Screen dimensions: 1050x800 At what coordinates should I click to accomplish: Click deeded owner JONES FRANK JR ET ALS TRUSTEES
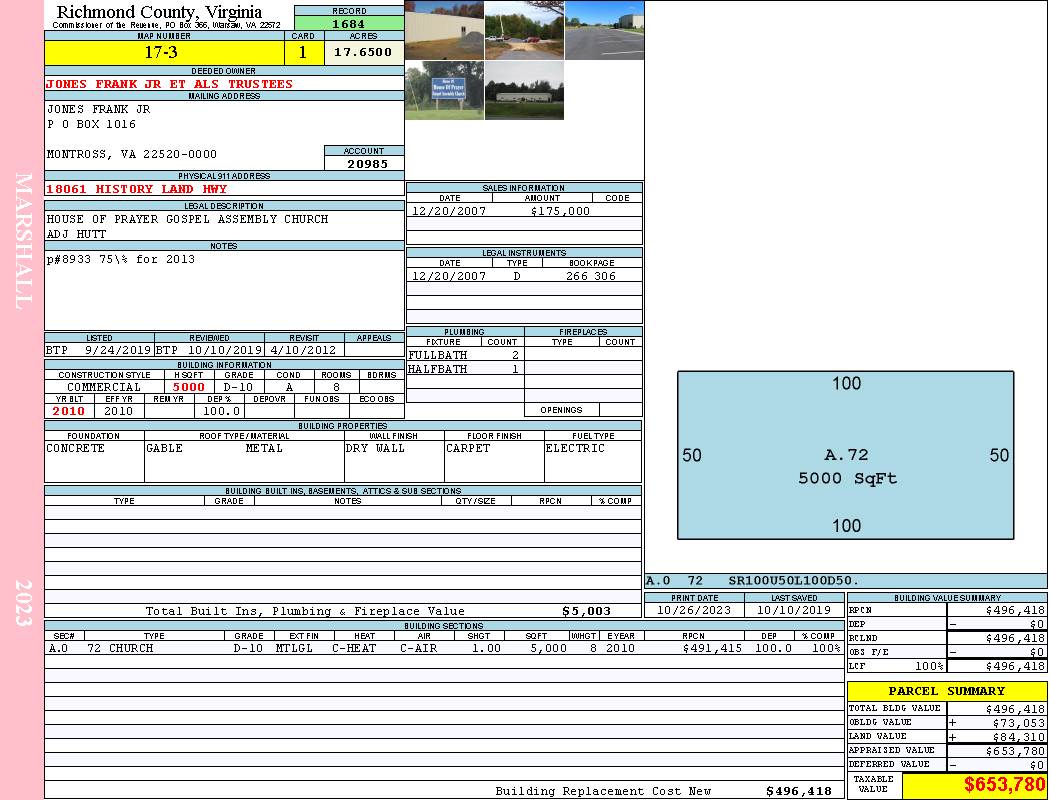[169, 84]
